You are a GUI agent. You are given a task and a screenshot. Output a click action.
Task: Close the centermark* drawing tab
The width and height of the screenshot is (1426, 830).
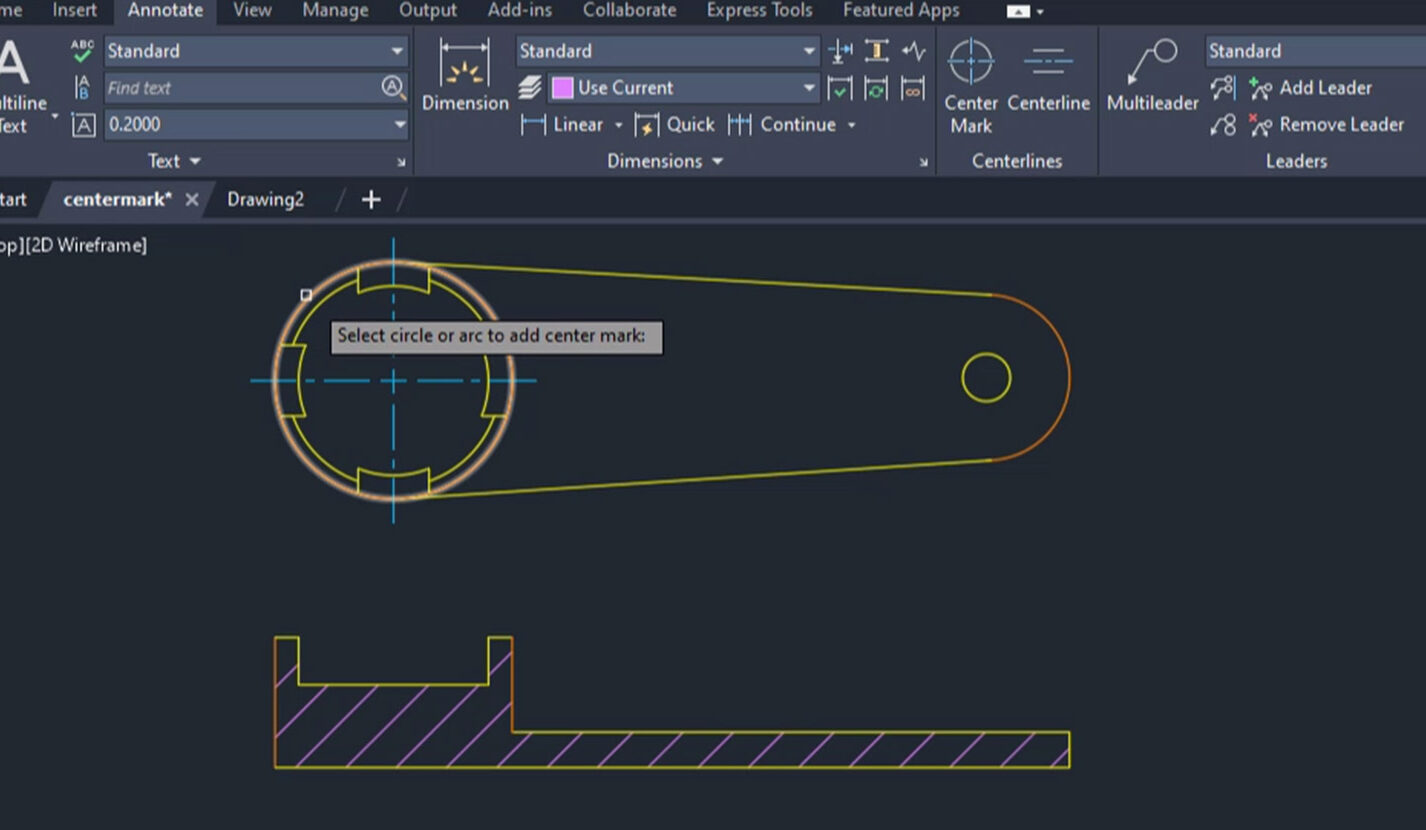coord(192,199)
